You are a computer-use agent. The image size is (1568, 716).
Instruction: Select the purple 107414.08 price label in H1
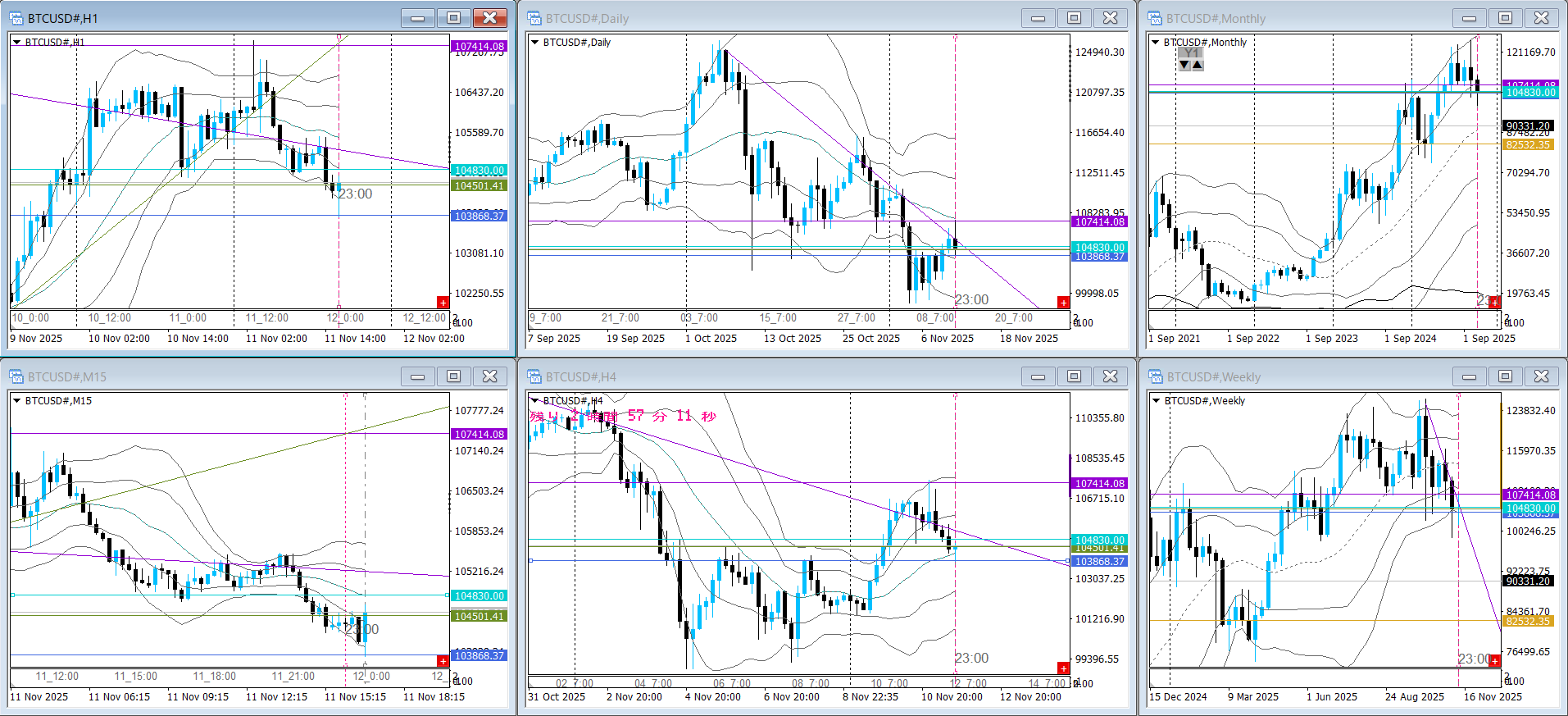[479, 47]
